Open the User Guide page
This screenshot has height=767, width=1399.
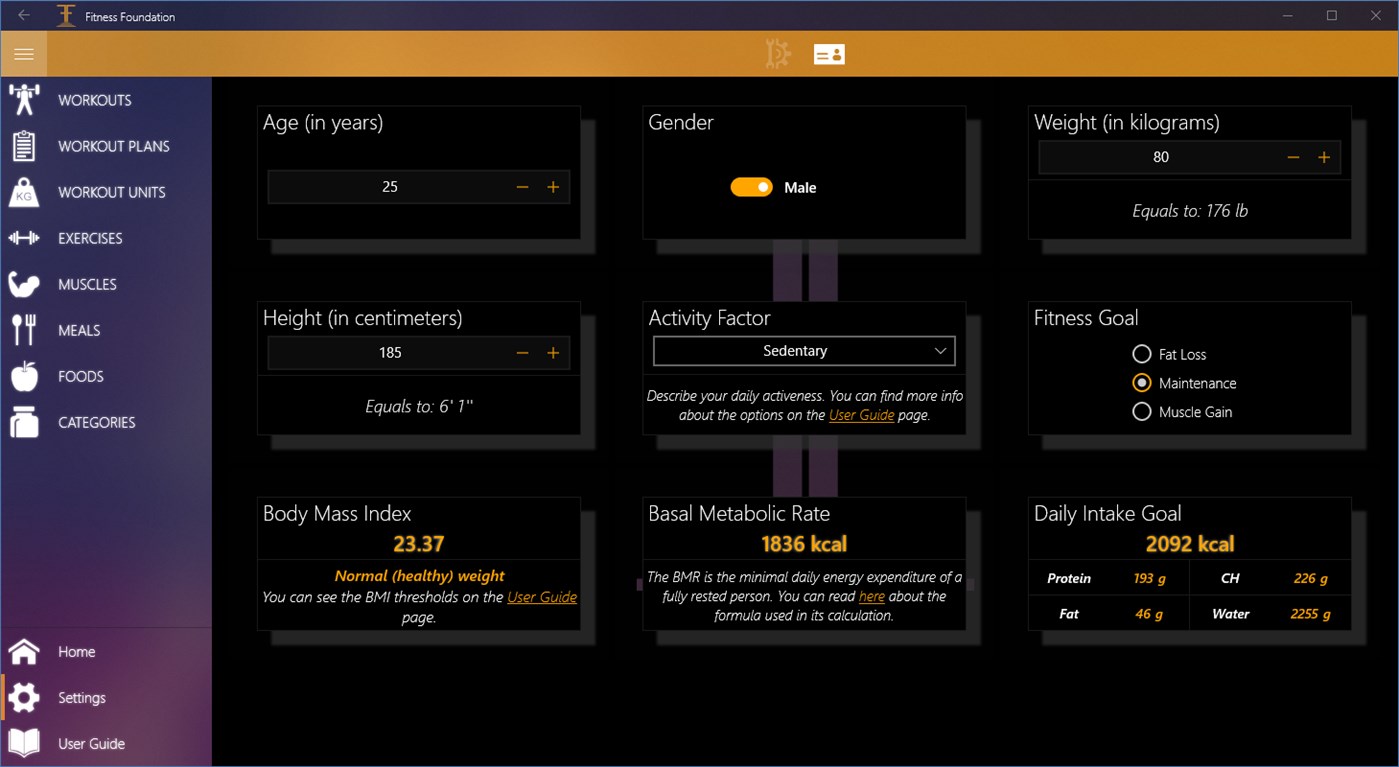90,743
